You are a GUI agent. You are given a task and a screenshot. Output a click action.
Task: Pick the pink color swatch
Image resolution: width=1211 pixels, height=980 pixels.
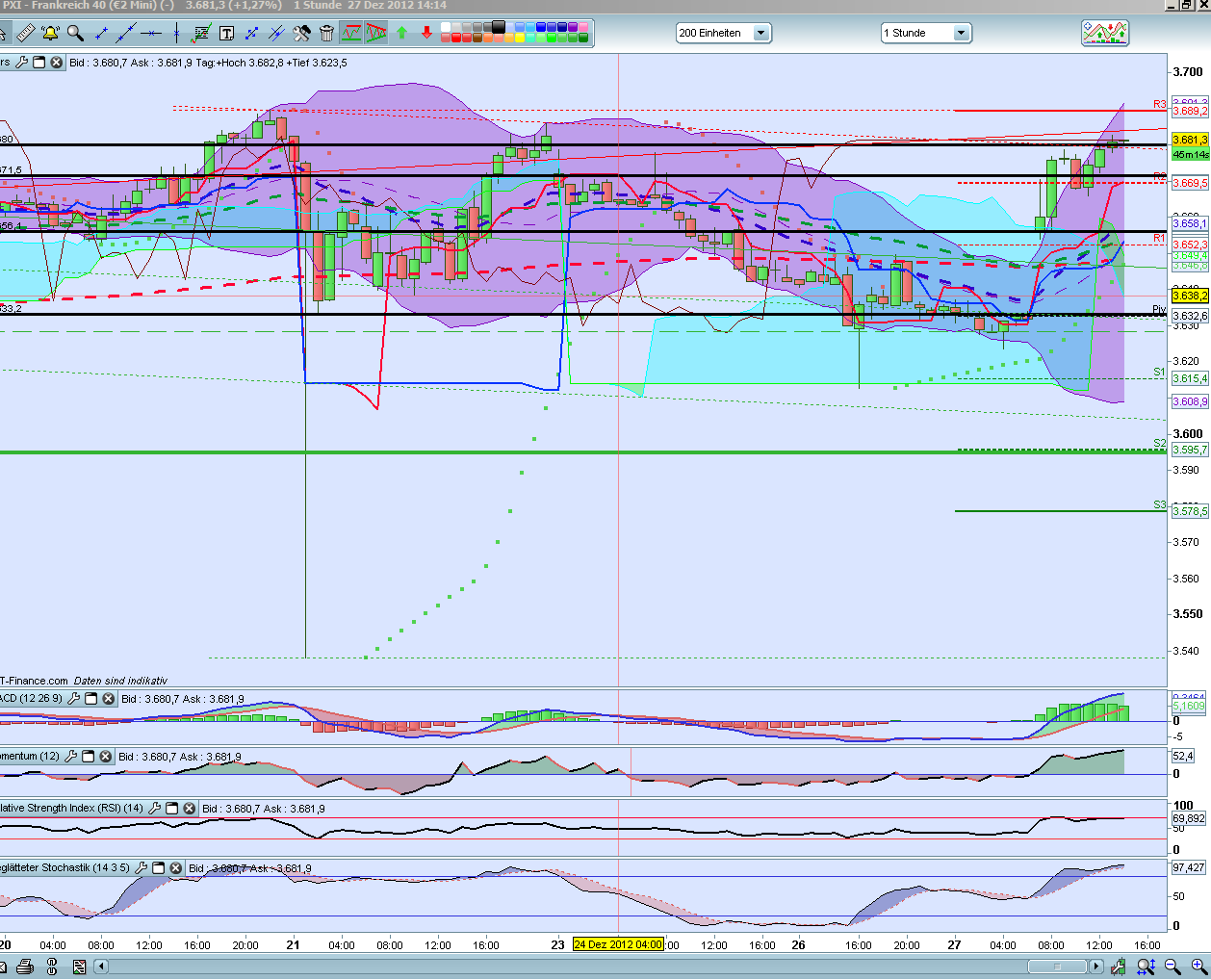pyautogui.click(x=582, y=27)
